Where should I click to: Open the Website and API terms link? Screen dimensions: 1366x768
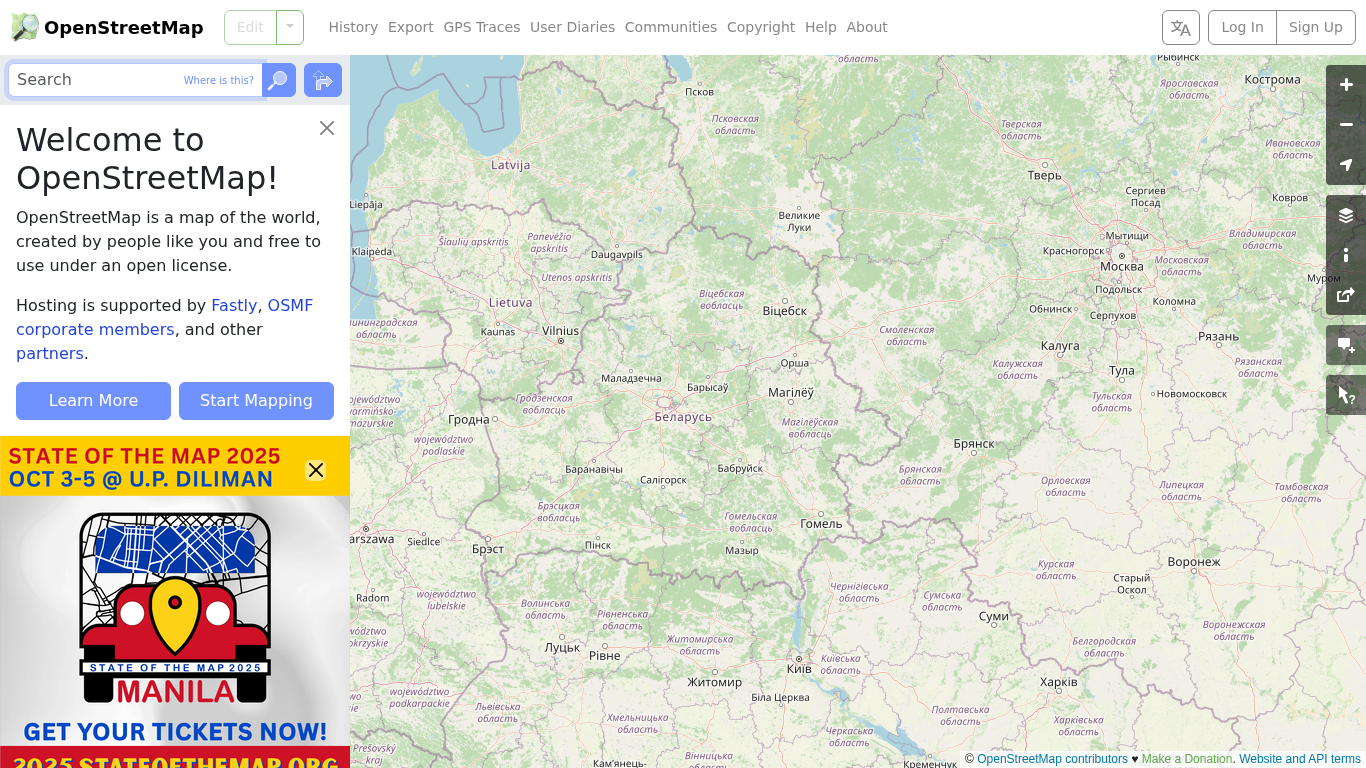click(x=1300, y=759)
